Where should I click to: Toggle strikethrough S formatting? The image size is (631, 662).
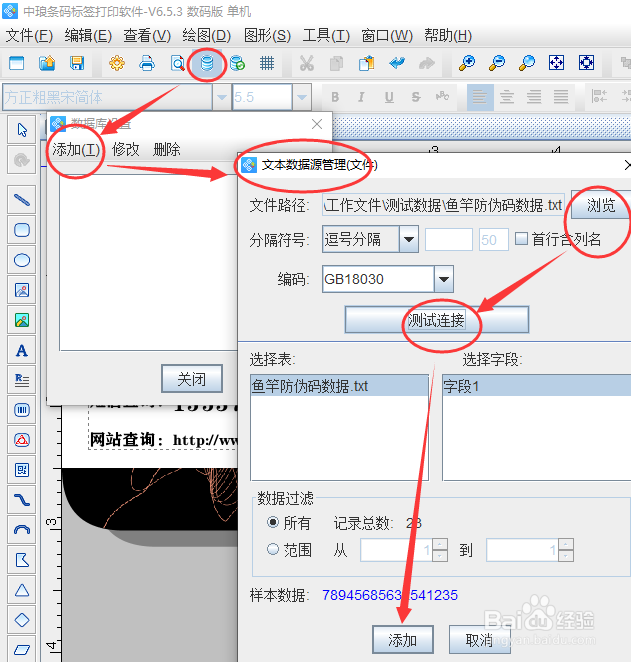(416, 97)
